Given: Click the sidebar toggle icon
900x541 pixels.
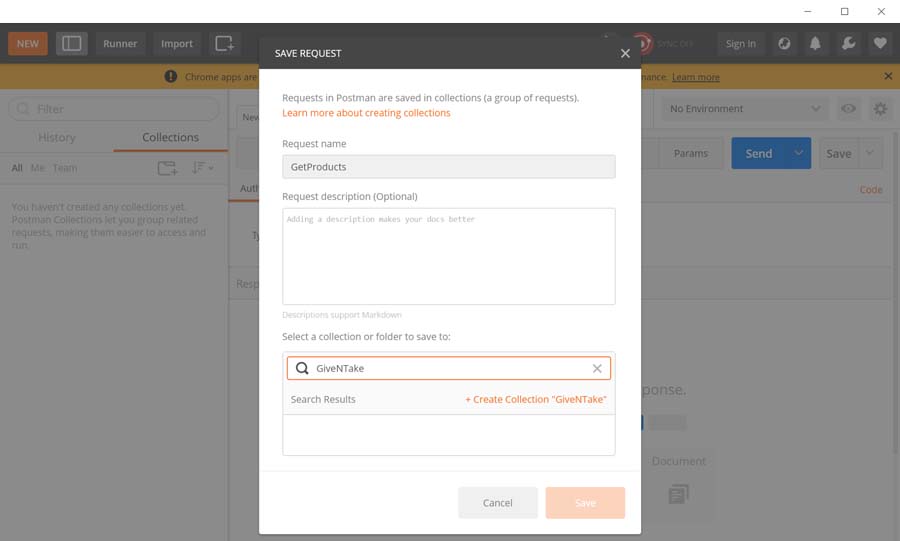Looking at the screenshot, I should tap(71, 44).
